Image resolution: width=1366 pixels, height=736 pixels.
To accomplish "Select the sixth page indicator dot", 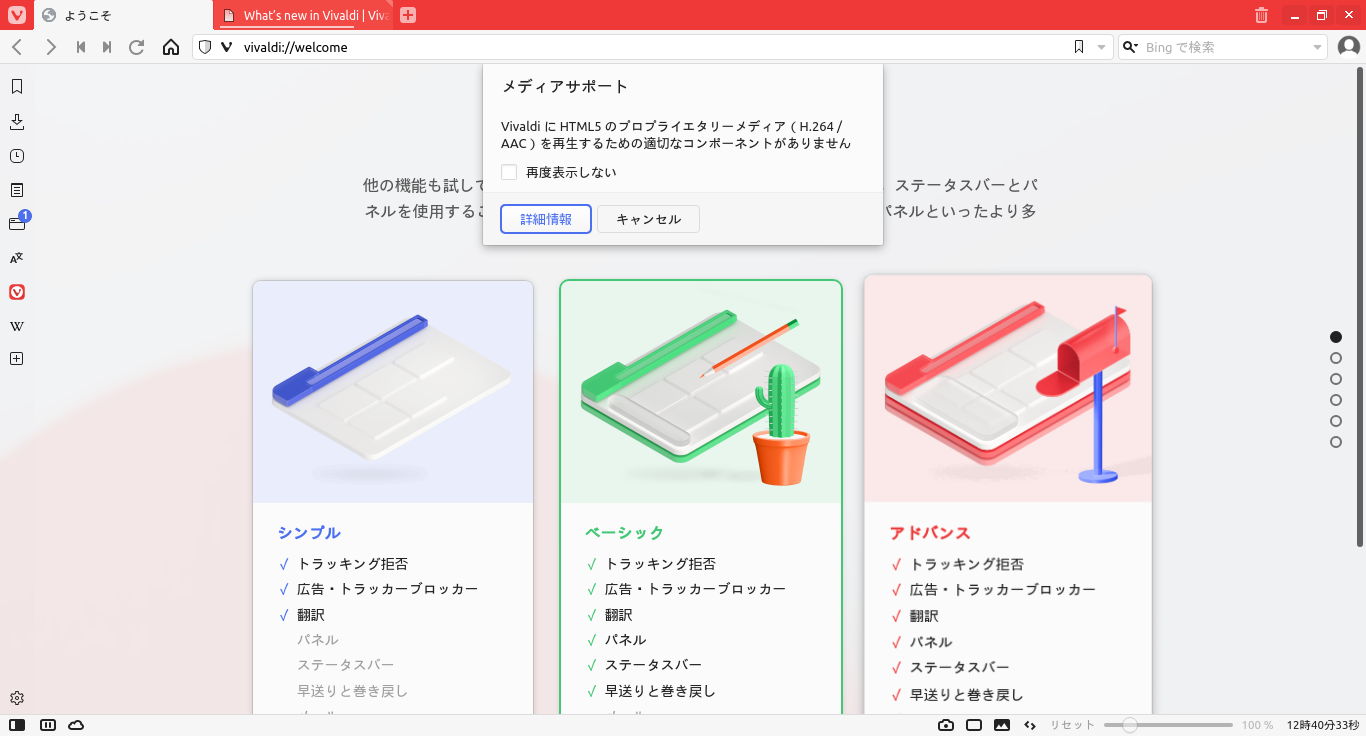I will tap(1336, 442).
